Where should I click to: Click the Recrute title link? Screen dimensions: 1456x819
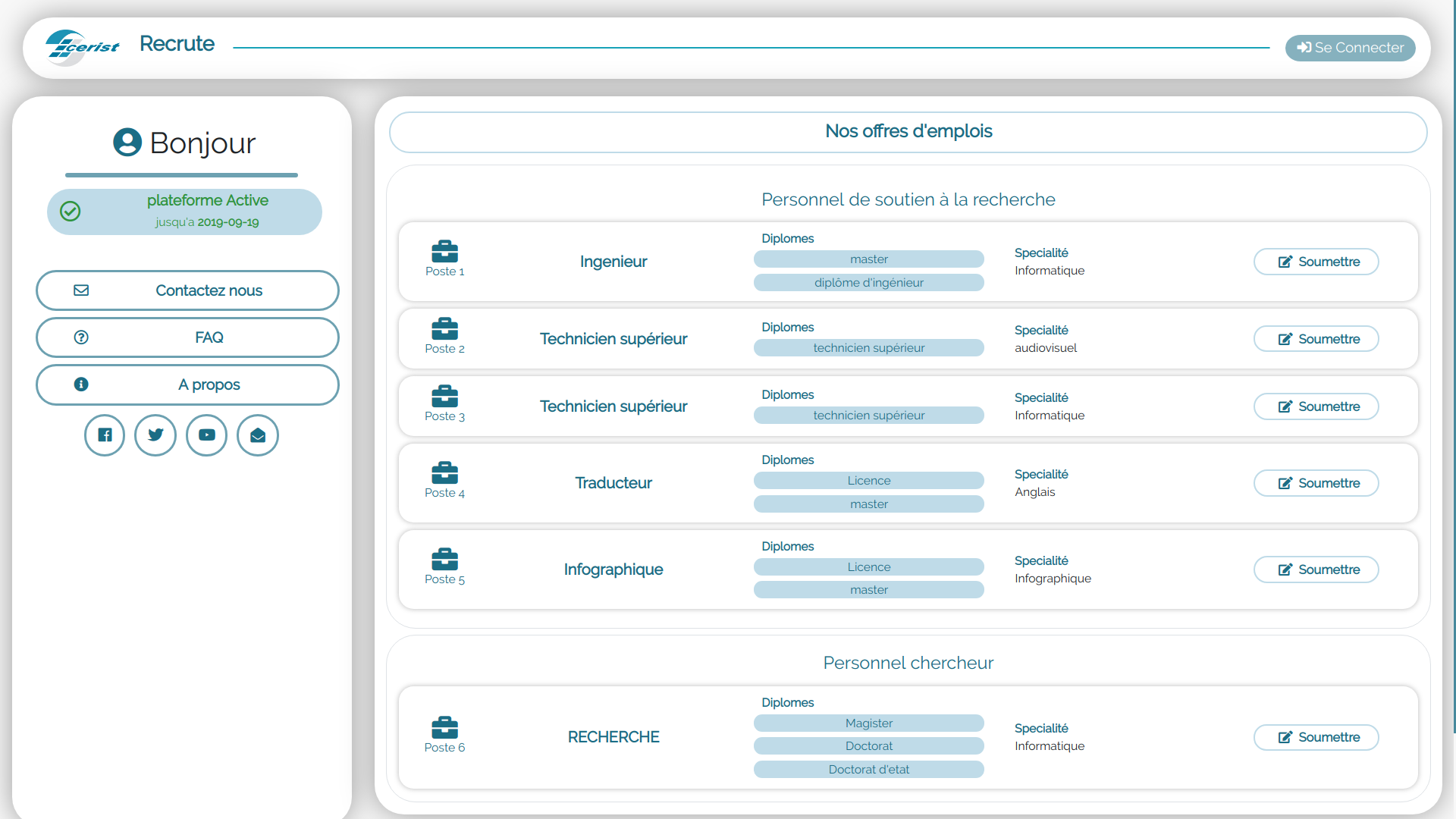(177, 44)
